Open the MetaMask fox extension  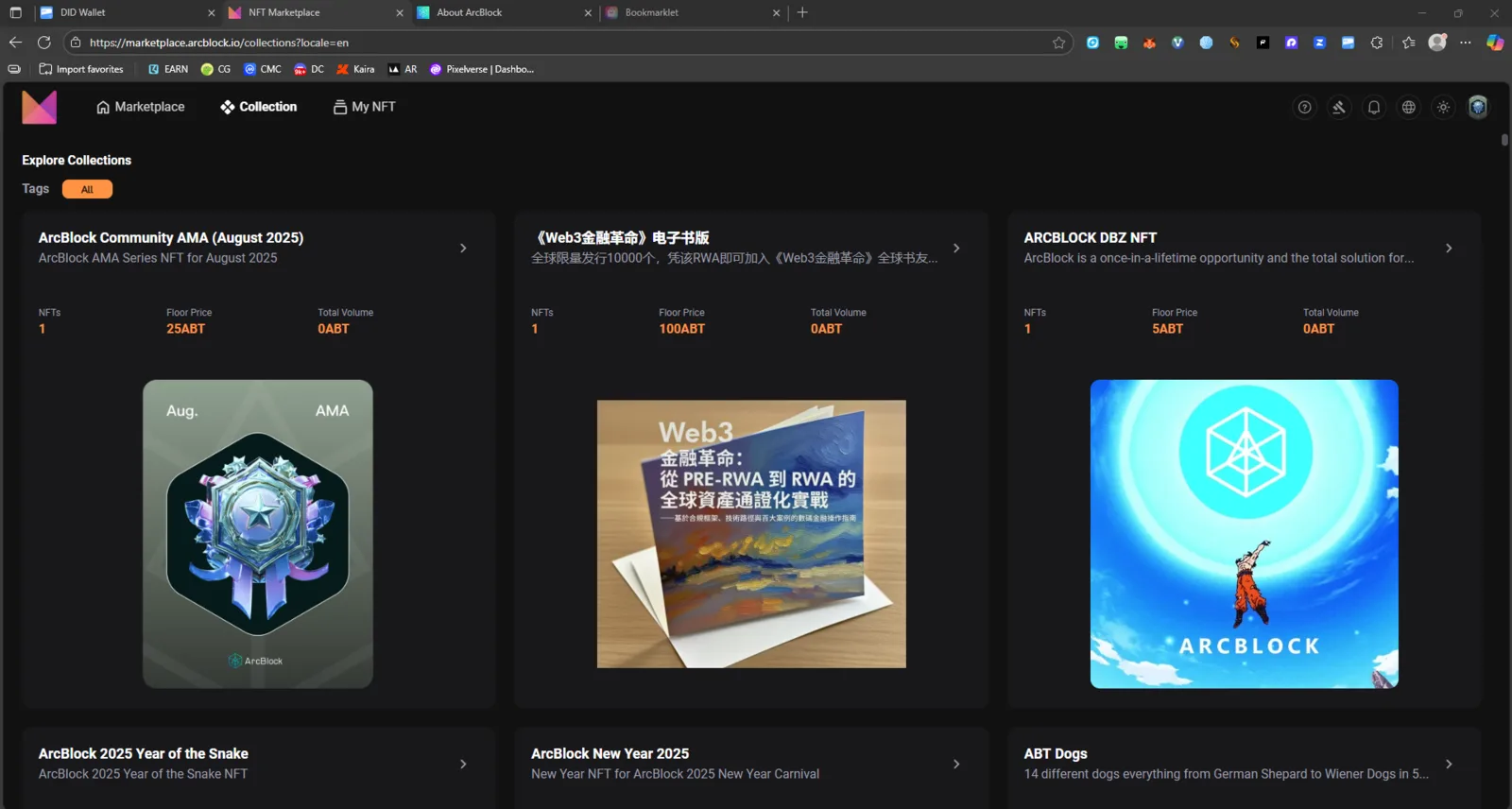pos(1149,43)
